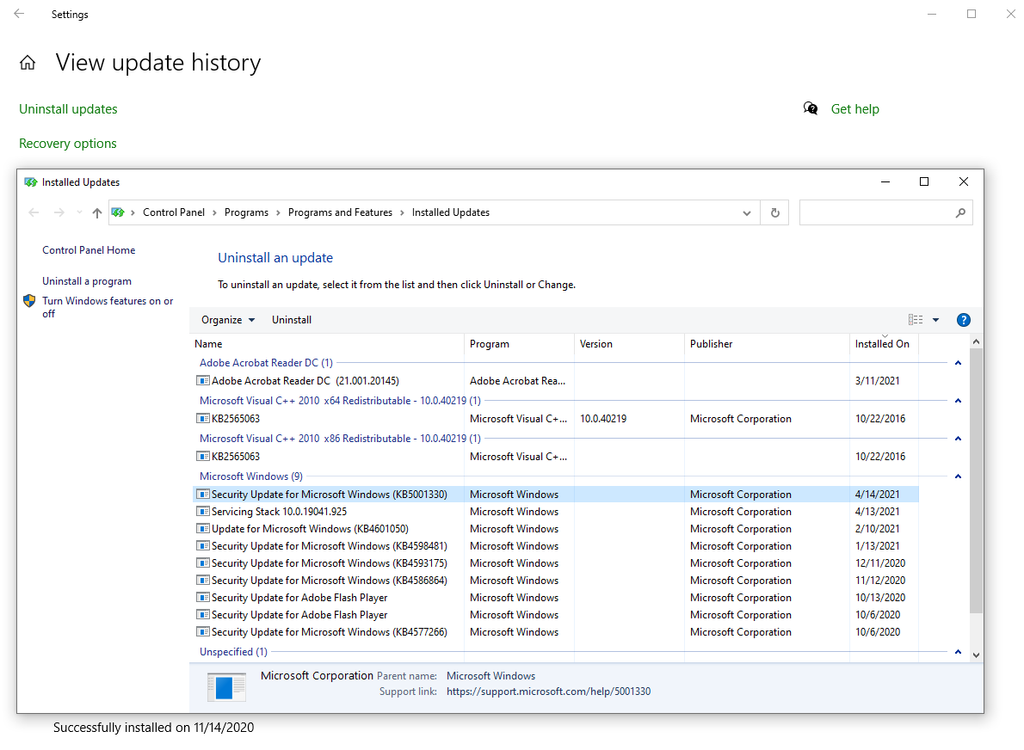Viewport: 1024px width, 750px height.
Task: Click the scrollbar down arrow in updates list
Action: (975, 654)
